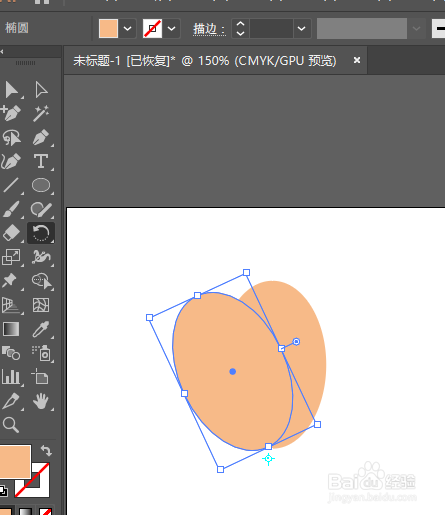Select the Magic Wand tool
The height and width of the screenshot is (515, 445).
(x=41, y=113)
